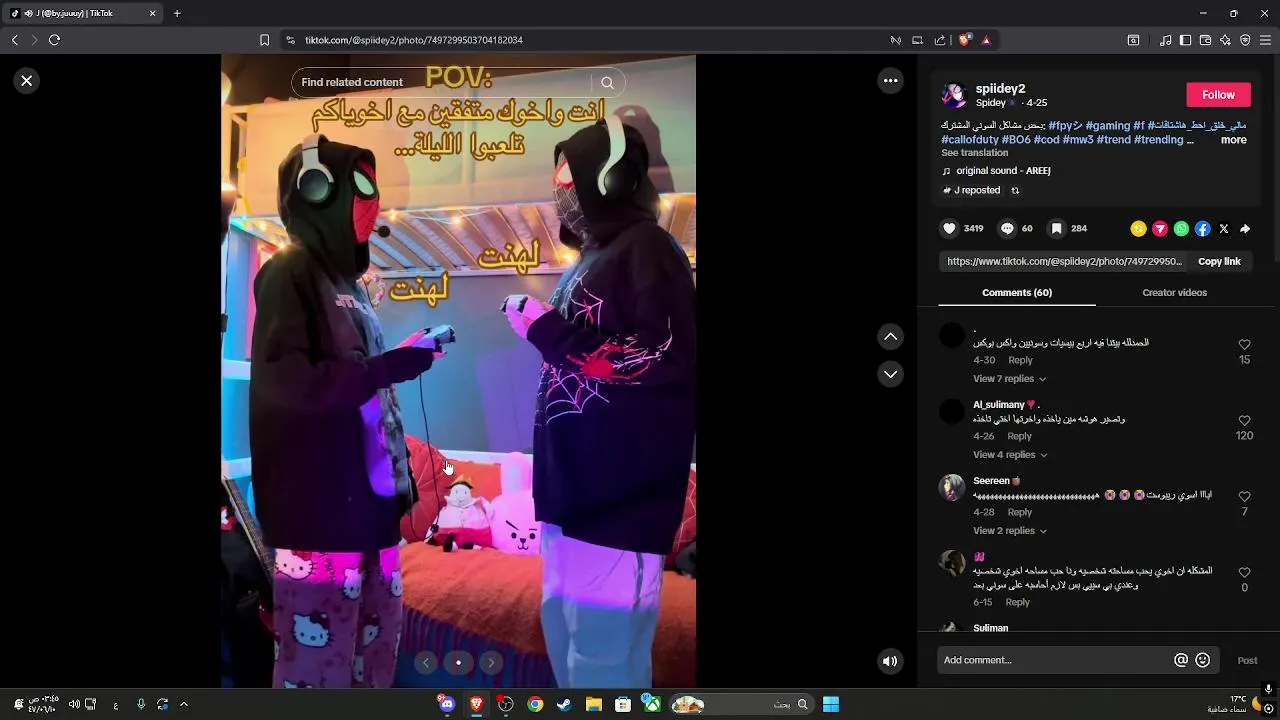Screen dimensions: 1280x720
Task: Open the emoji picker in the comment box
Action: pyautogui.click(x=1203, y=660)
